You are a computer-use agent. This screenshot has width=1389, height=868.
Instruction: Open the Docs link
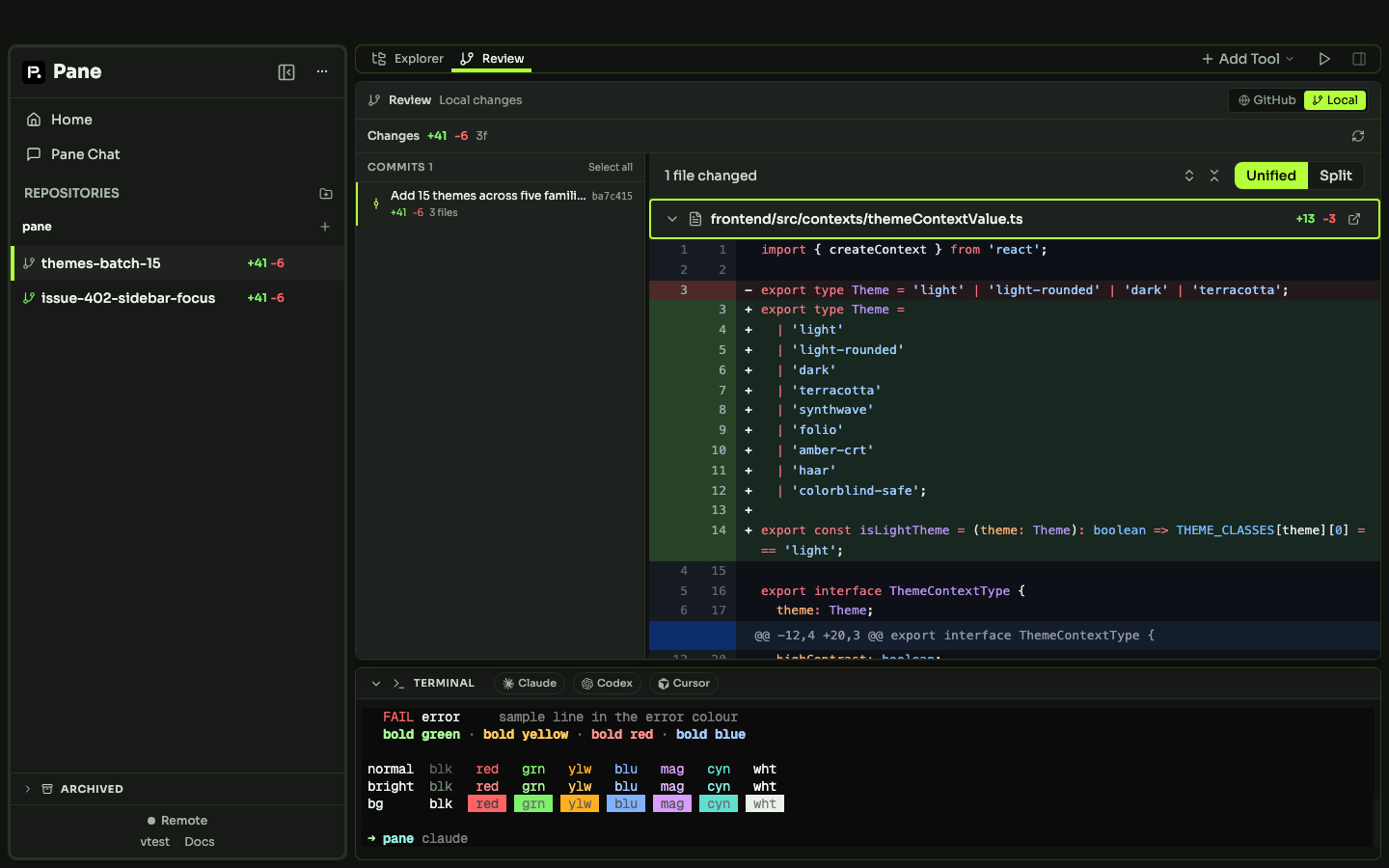point(200,842)
